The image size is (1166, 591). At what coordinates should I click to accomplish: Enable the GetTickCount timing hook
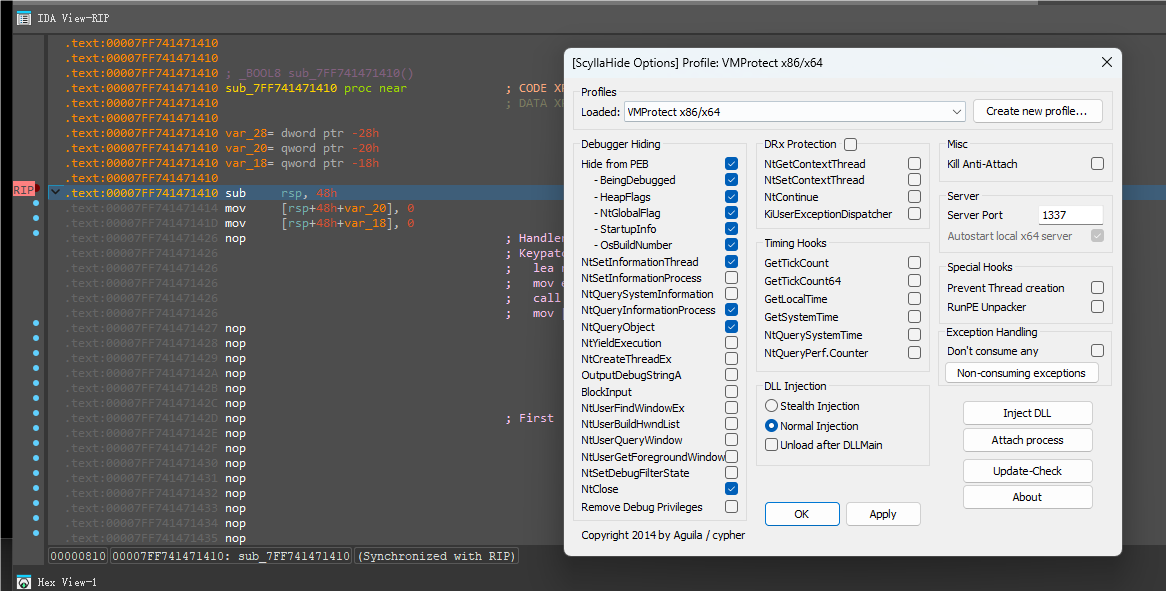pyautogui.click(x=914, y=262)
